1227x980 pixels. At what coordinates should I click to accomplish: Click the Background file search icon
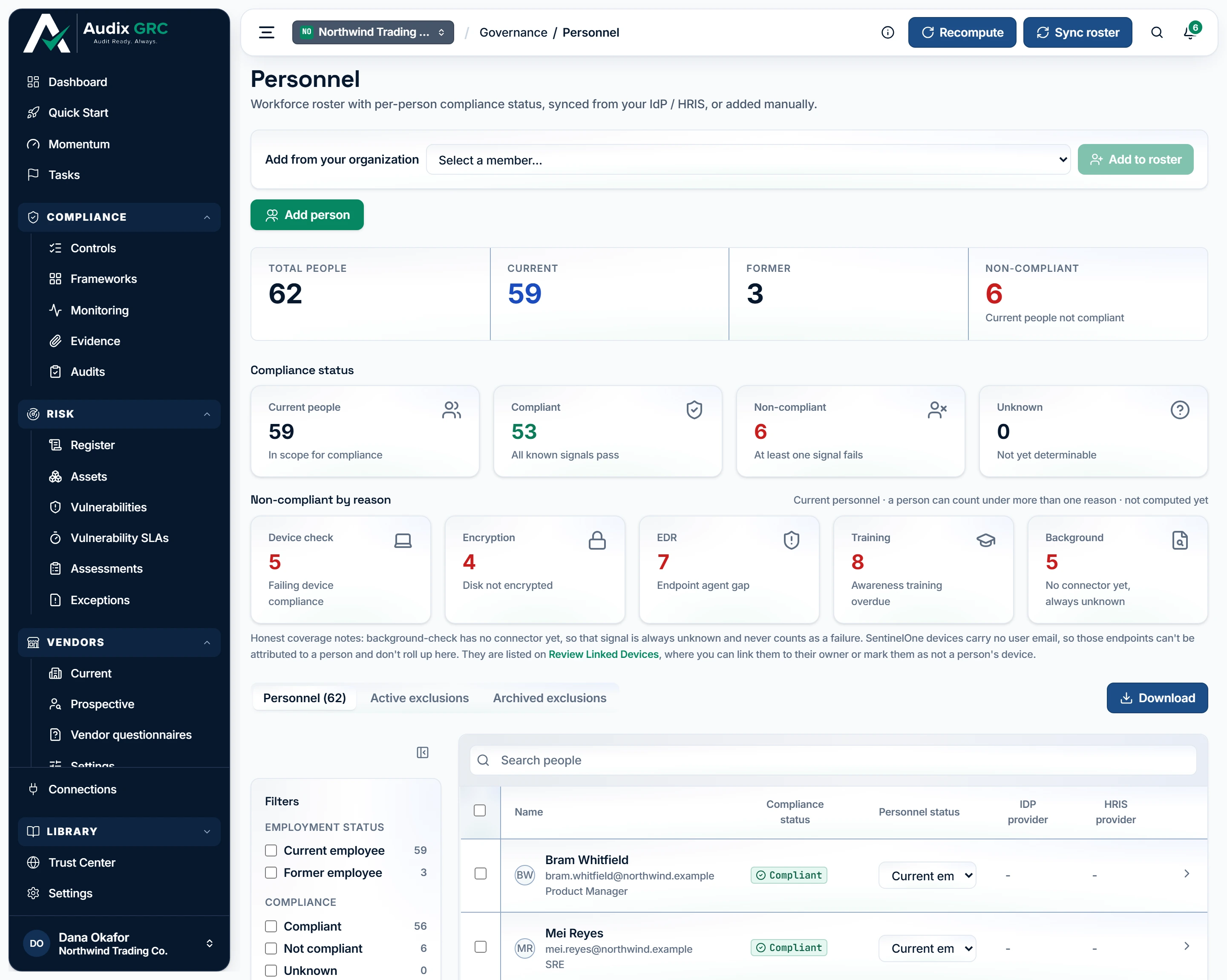[1180, 540]
